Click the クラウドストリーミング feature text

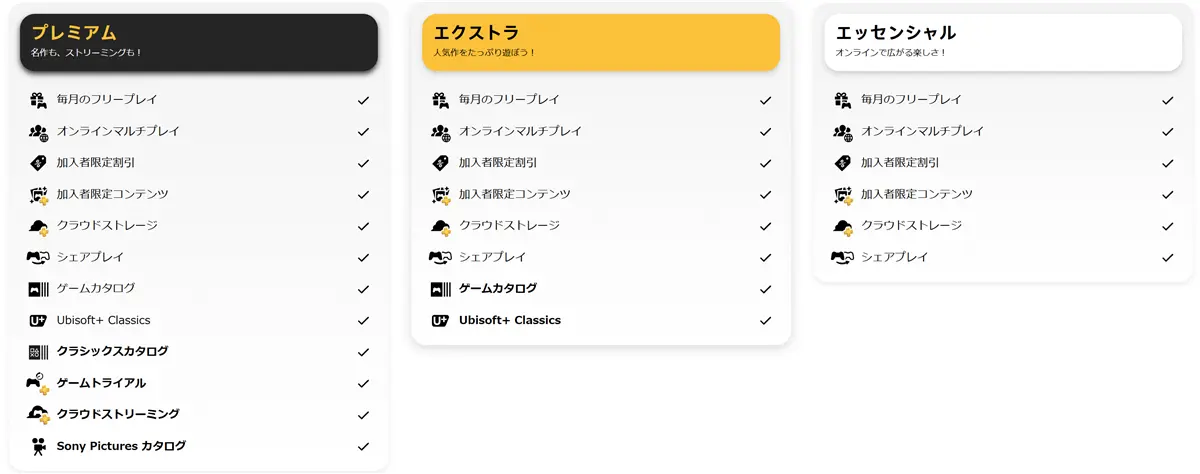[118, 414]
